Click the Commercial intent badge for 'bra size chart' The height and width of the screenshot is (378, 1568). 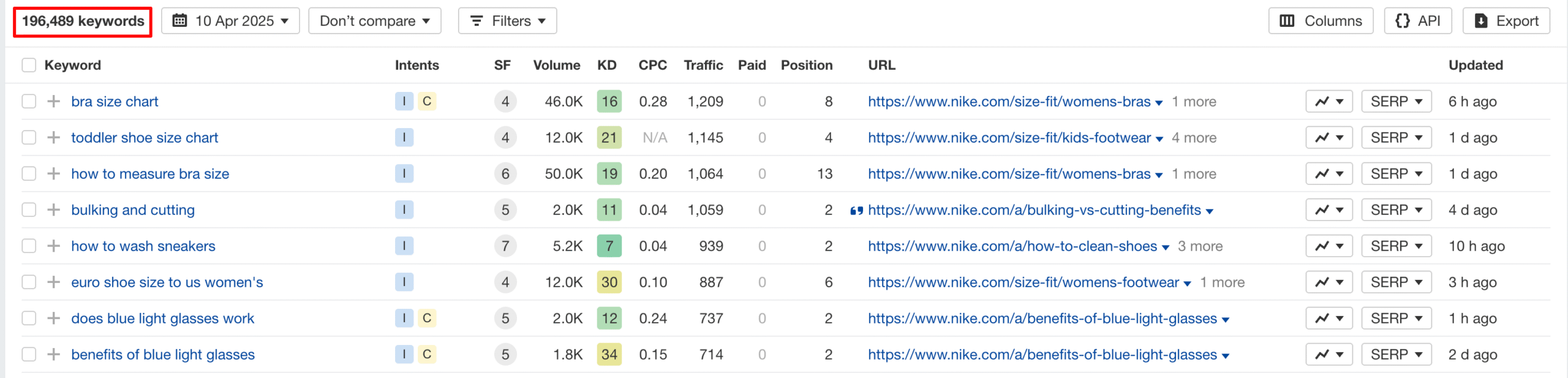[427, 102]
